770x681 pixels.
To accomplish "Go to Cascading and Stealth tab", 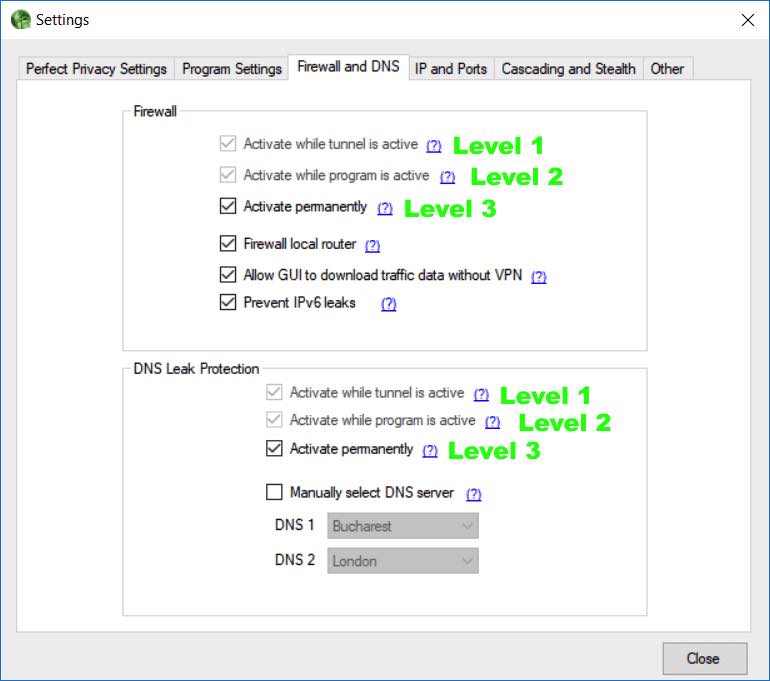I will (568, 69).
